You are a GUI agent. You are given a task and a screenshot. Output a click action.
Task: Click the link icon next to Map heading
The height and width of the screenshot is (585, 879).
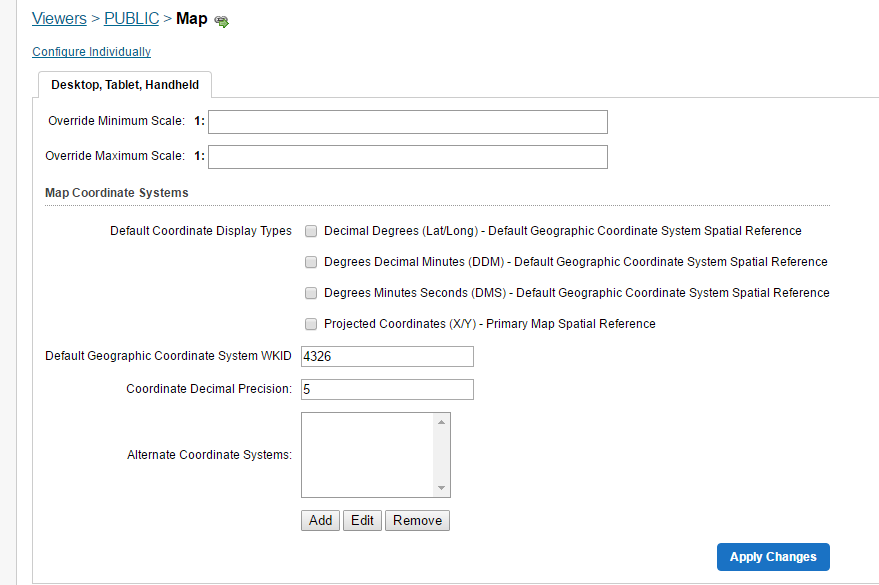(x=221, y=21)
